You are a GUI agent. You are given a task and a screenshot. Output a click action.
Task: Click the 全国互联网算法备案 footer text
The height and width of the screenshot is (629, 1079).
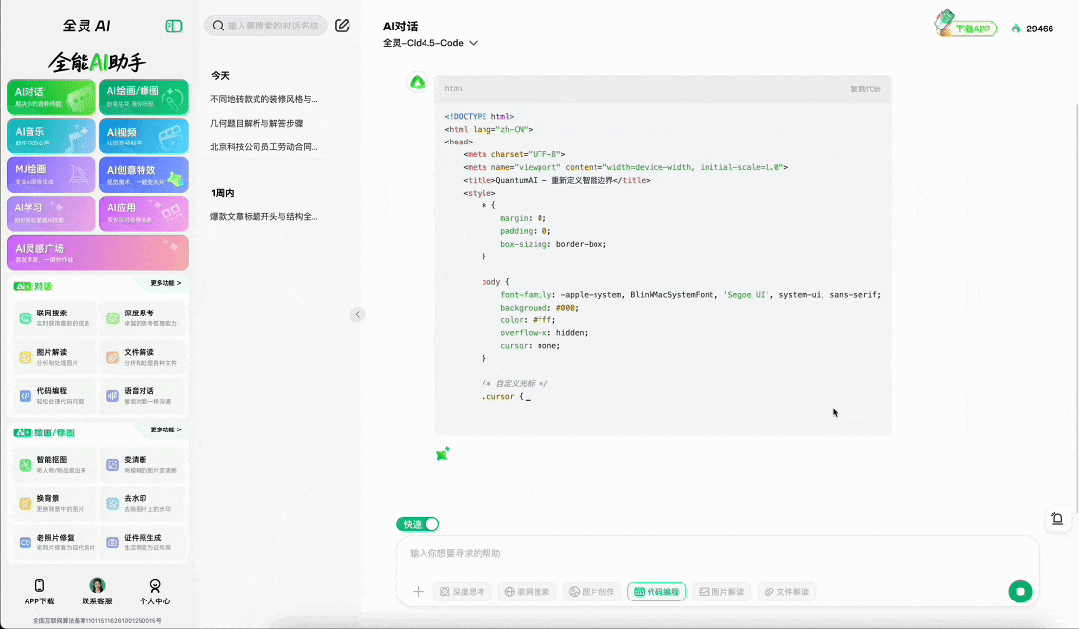pos(97,621)
